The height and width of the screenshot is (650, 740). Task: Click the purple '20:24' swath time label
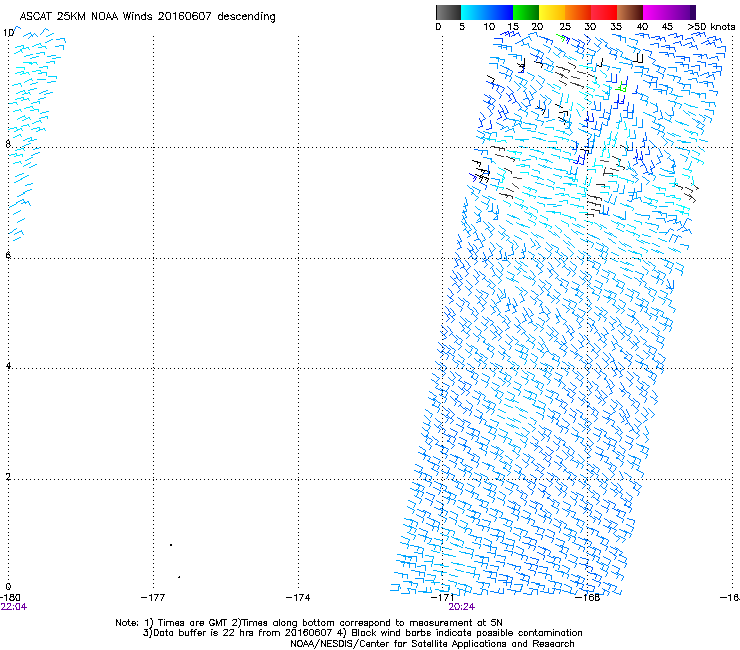[462, 607]
